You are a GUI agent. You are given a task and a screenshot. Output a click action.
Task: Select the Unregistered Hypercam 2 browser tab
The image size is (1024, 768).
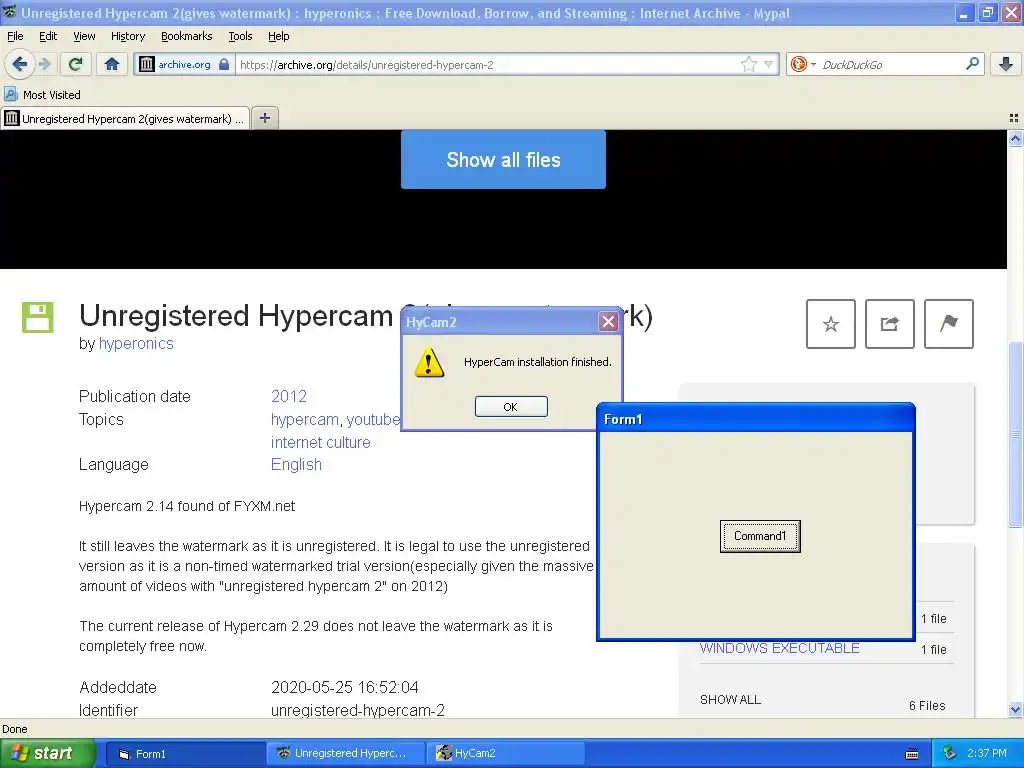125,118
